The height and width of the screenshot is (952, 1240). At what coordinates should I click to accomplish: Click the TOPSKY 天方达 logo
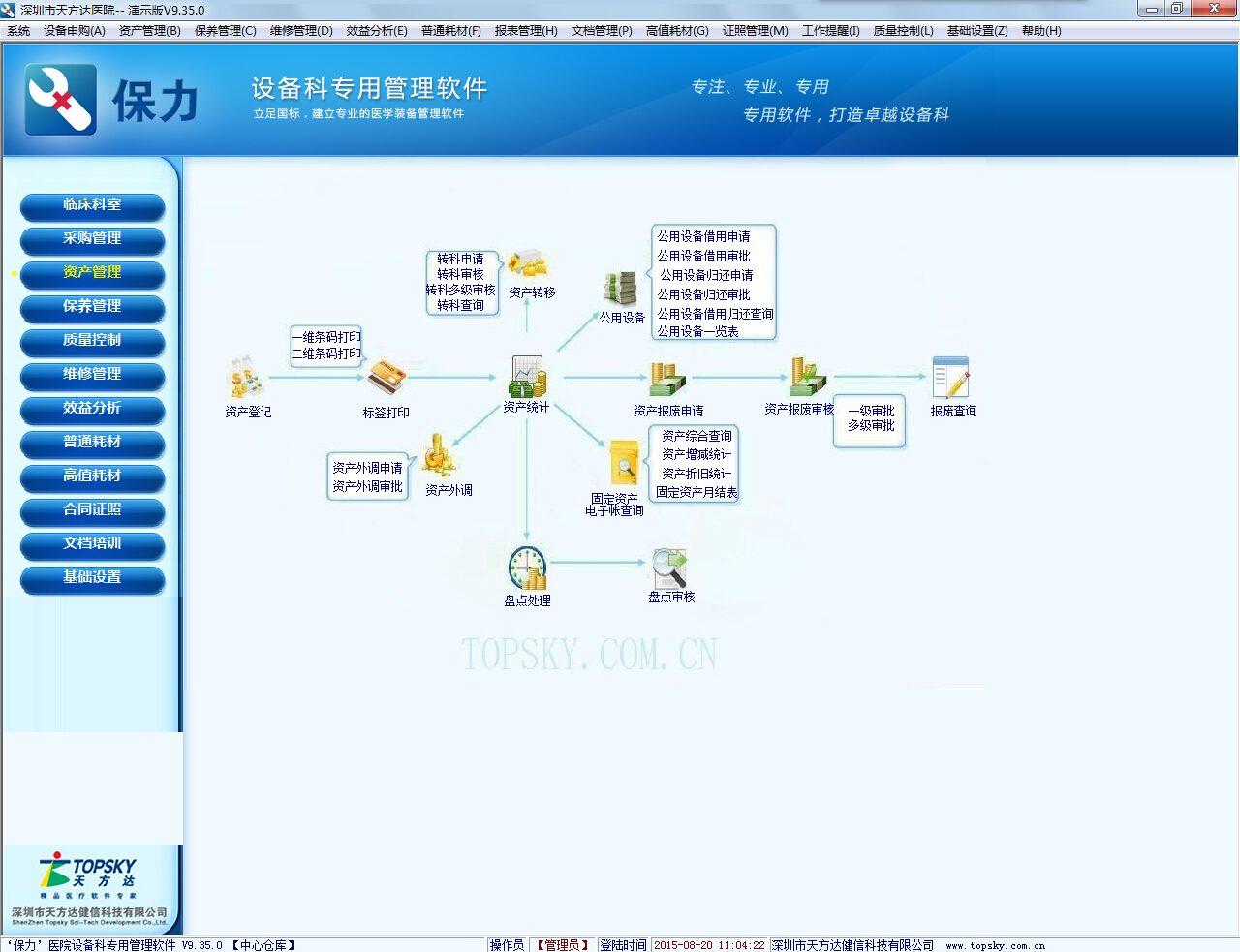click(88, 874)
